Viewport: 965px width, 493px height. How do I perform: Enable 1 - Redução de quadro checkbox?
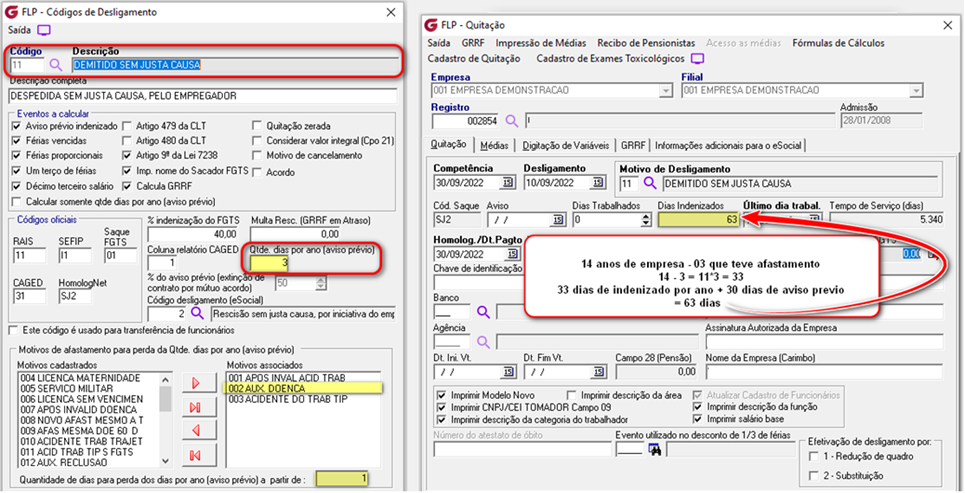point(814,457)
